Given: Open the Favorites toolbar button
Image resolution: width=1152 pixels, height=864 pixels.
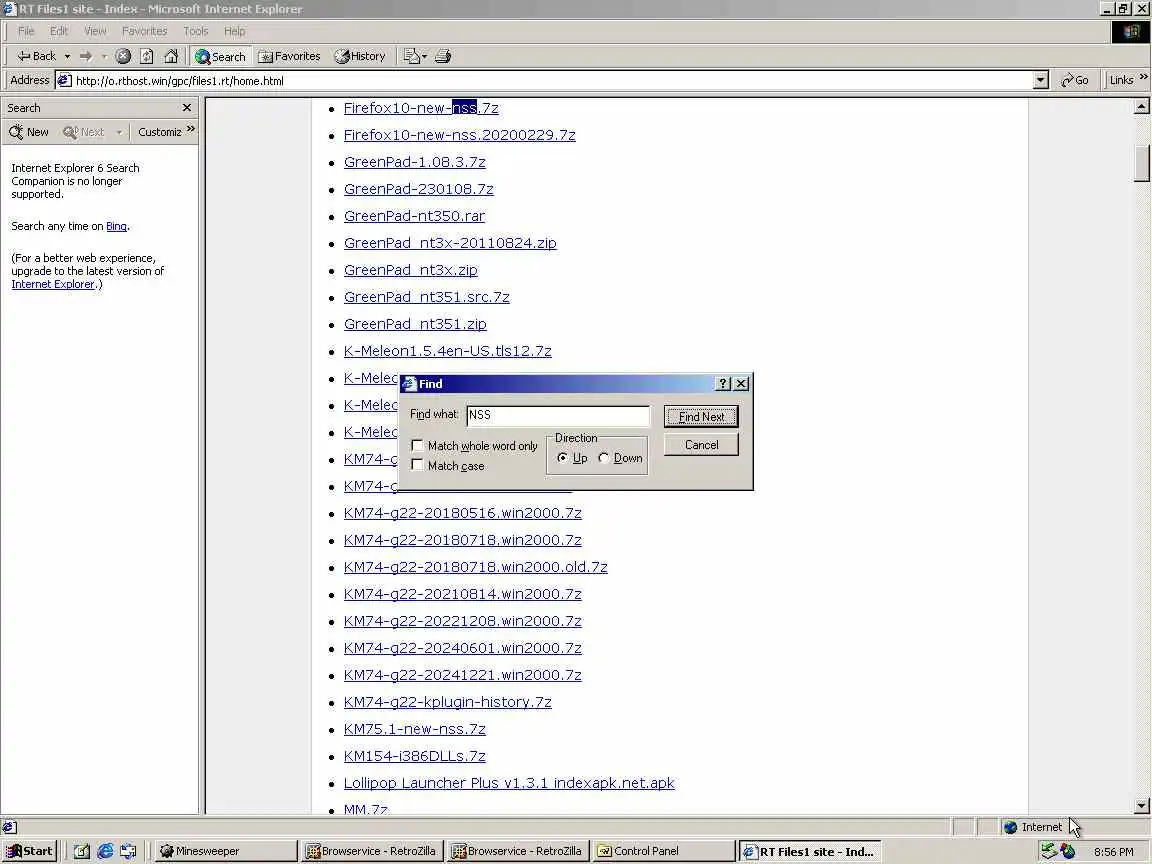Looking at the screenshot, I should (289, 56).
